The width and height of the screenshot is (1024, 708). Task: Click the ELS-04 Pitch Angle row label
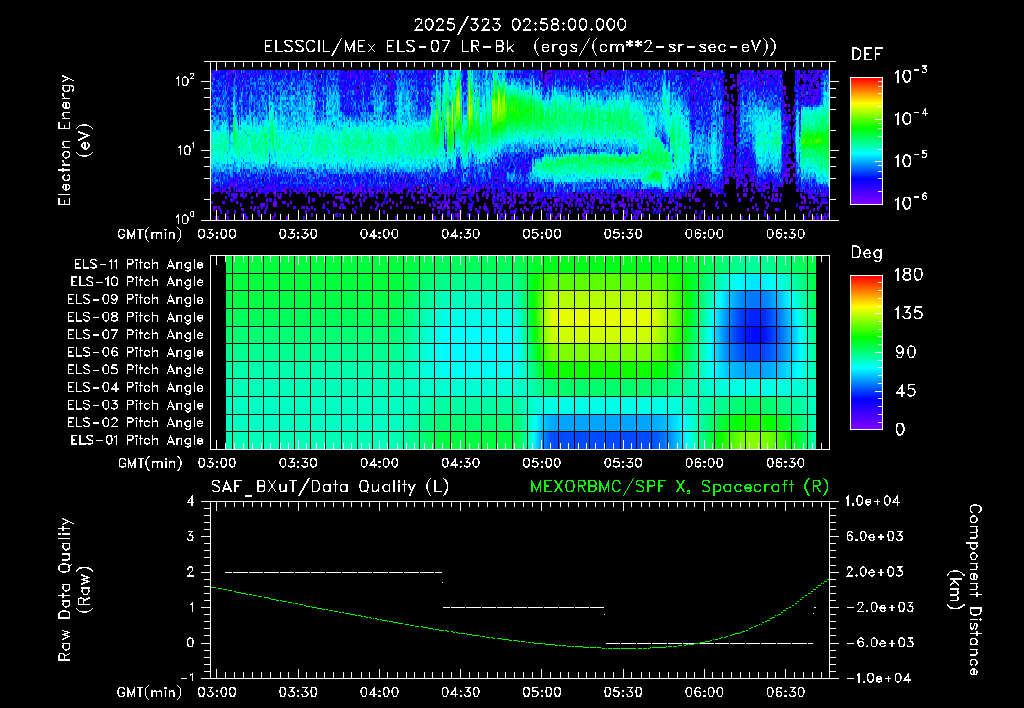point(135,387)
